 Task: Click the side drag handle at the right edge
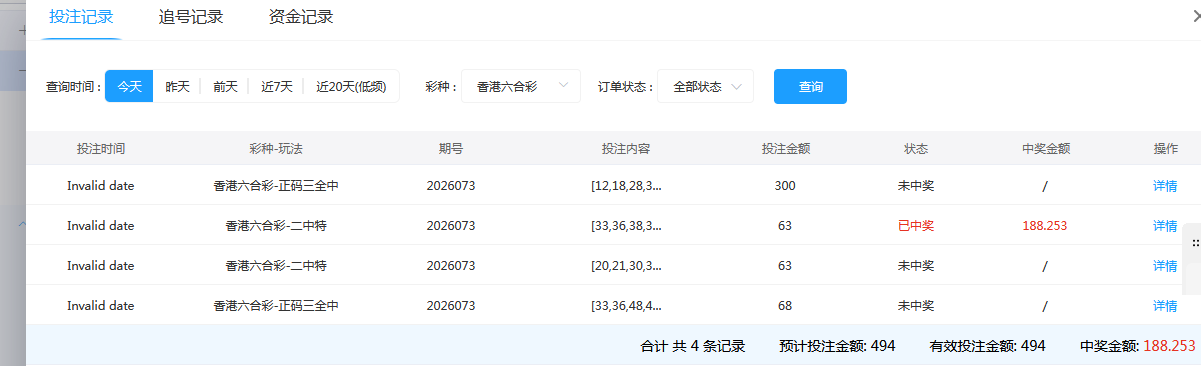(1193, 243)
